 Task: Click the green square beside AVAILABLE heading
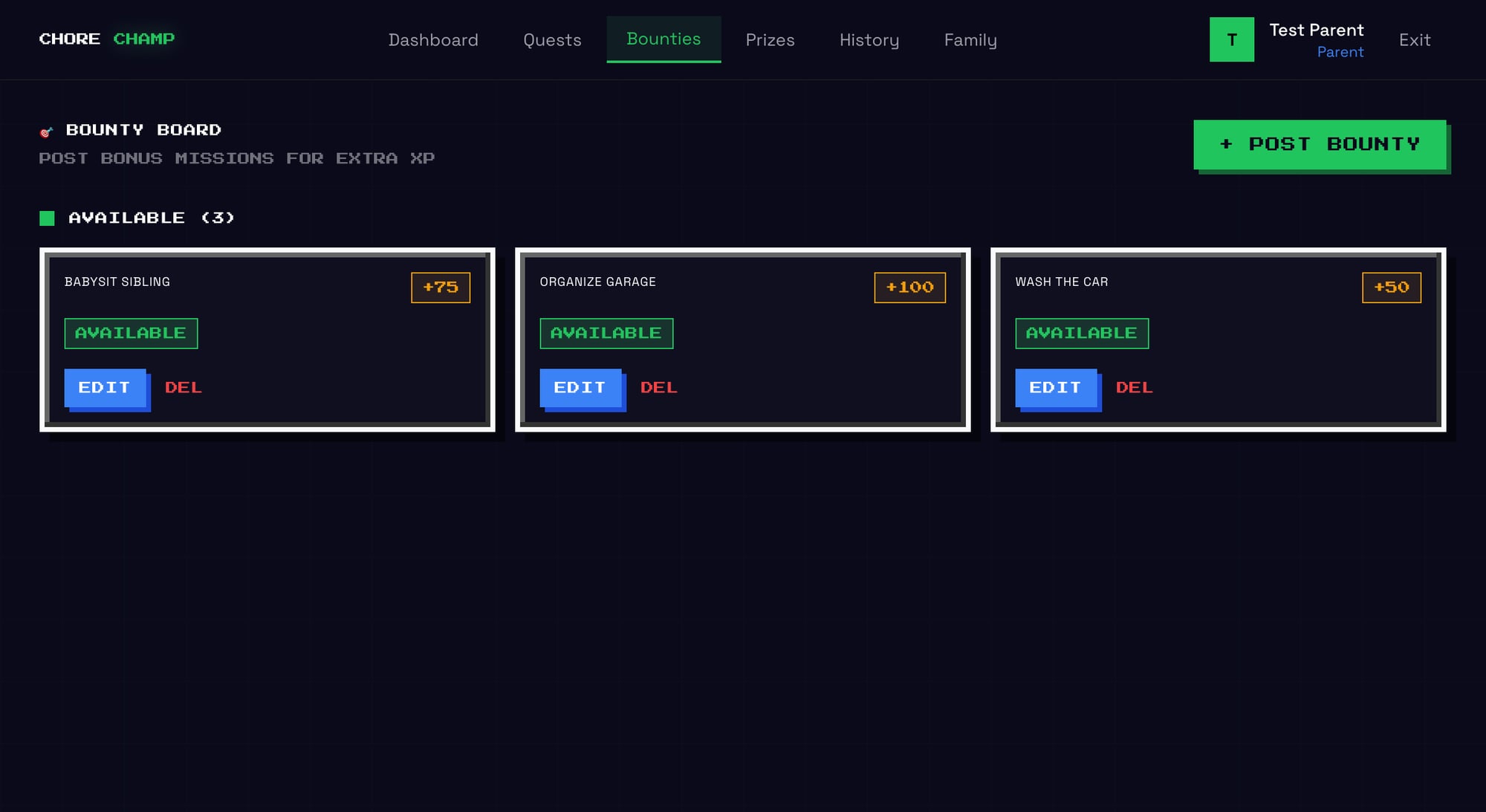tap(47, 218)
